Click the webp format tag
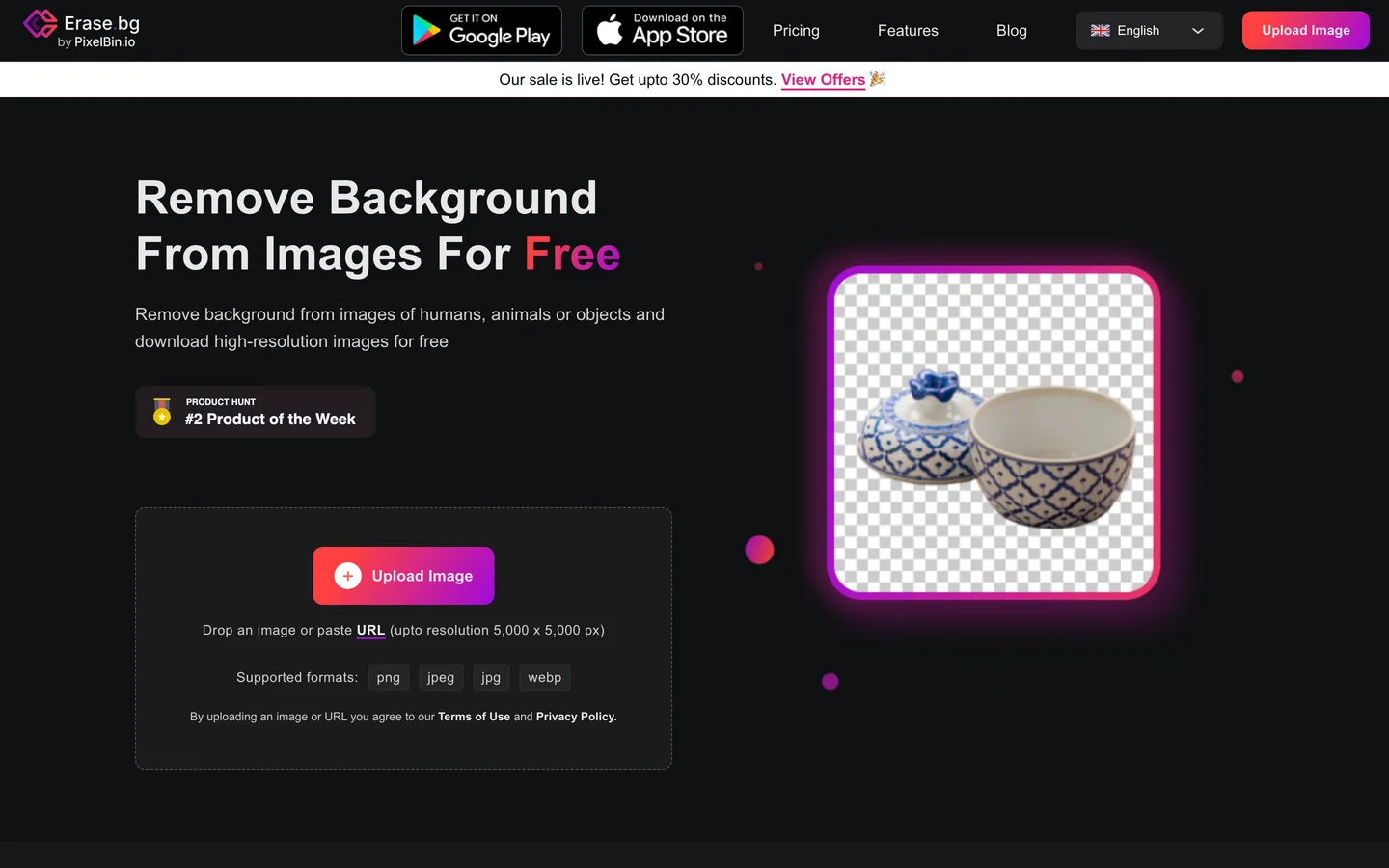The width and height of the screenshot is (1389, 868). [x=545, y=678]
